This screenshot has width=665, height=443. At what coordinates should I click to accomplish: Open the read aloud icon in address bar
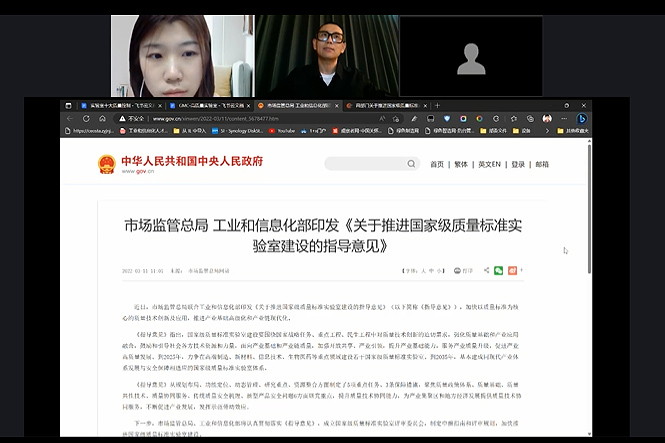click(x=382, y=119)
